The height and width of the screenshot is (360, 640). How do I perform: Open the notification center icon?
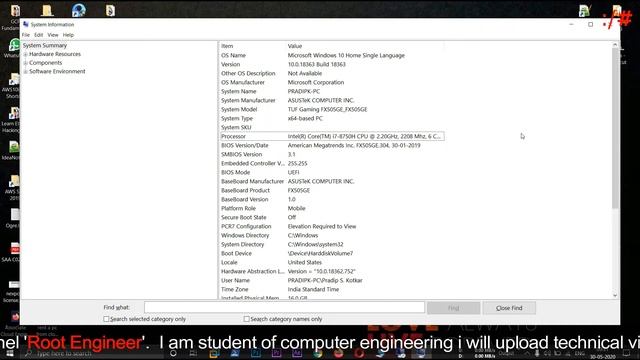coord(627,353)
